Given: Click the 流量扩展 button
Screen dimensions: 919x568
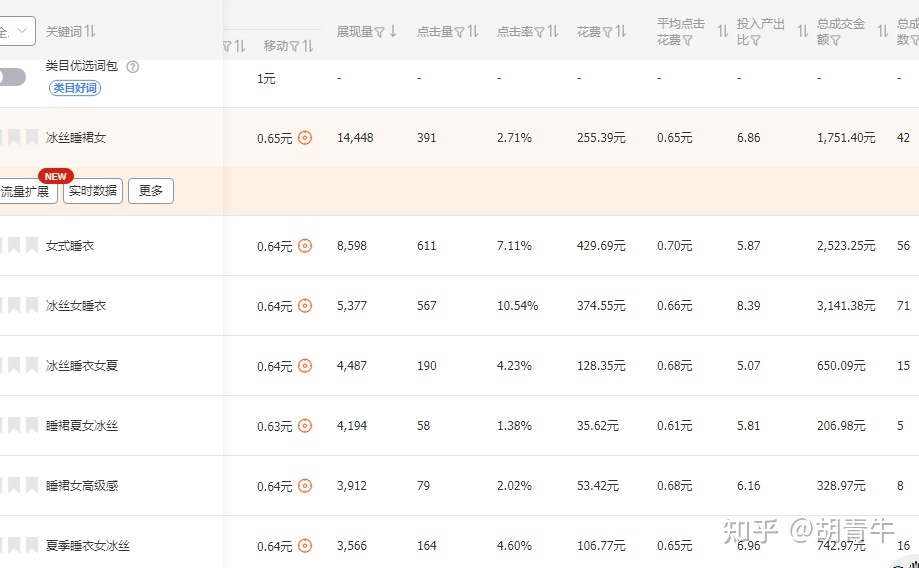Looking at the screenshot, I should pyautogui.click(x=28, y=191).
